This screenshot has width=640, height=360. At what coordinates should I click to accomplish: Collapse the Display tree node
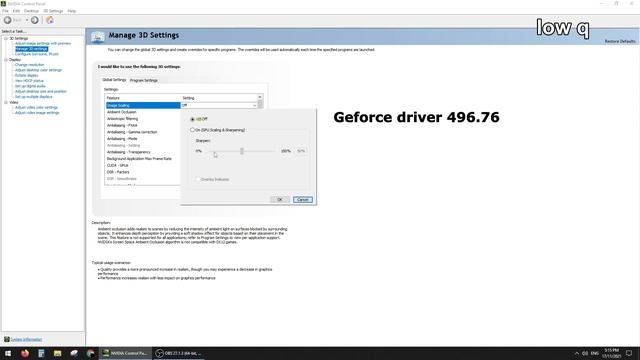[x=6, y=60]
